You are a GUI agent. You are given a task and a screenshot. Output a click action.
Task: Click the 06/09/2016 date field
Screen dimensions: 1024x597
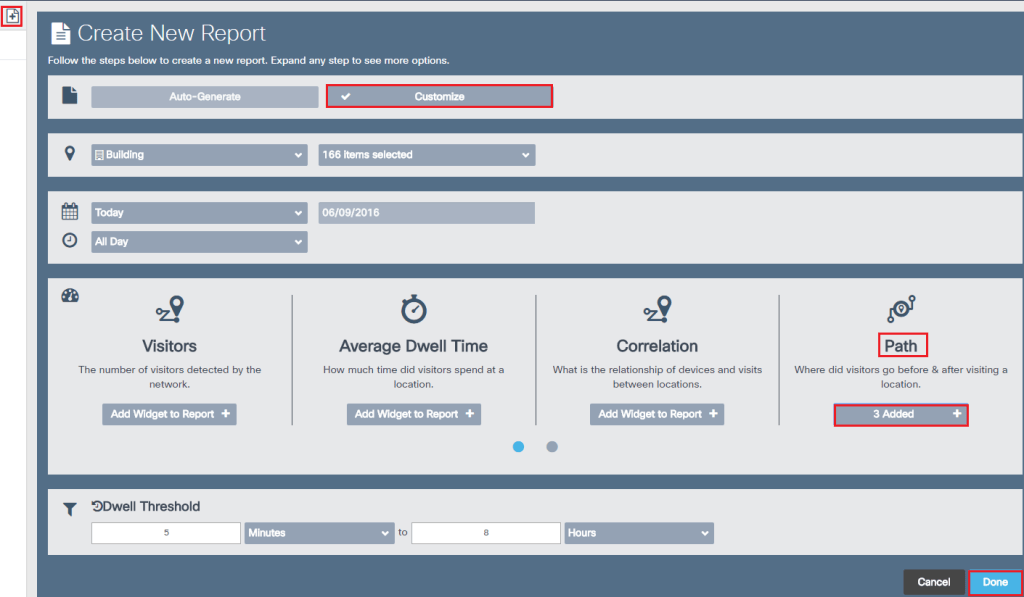click(426, 213)
